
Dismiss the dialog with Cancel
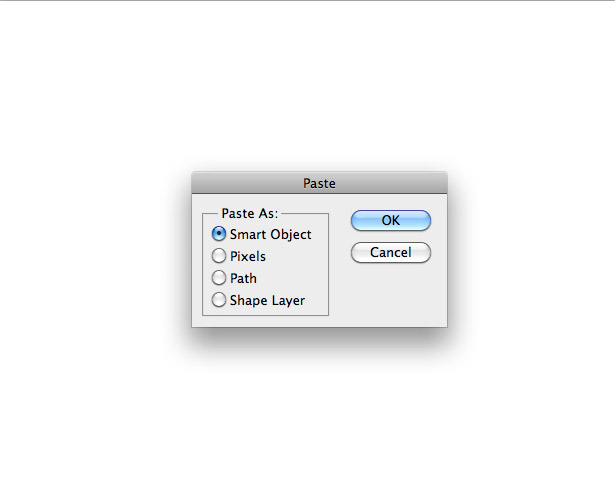[391, 252]
